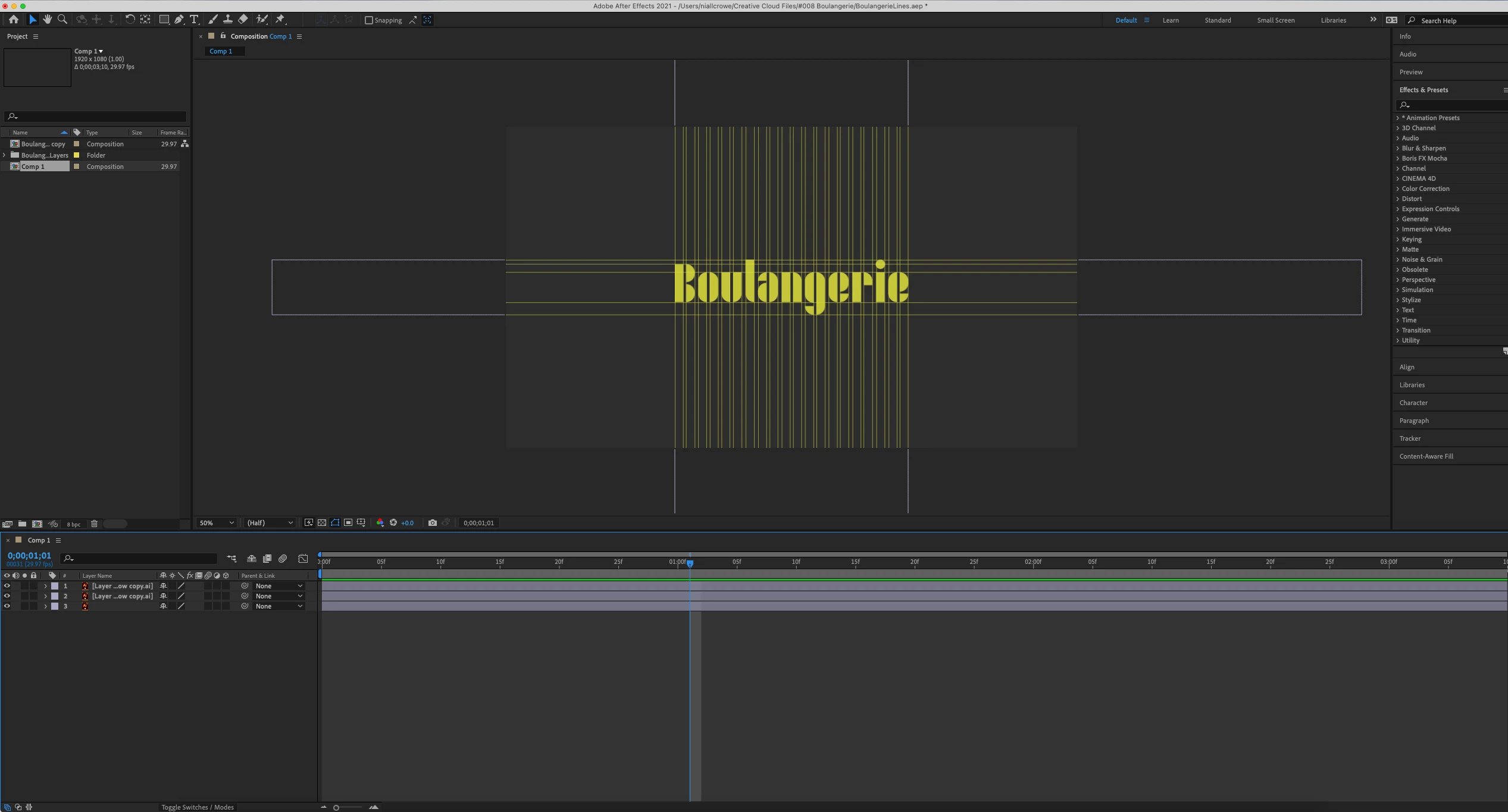Pick the Rotation tool
Screen dimensions: 1508x812
click(x=130, y=20)
